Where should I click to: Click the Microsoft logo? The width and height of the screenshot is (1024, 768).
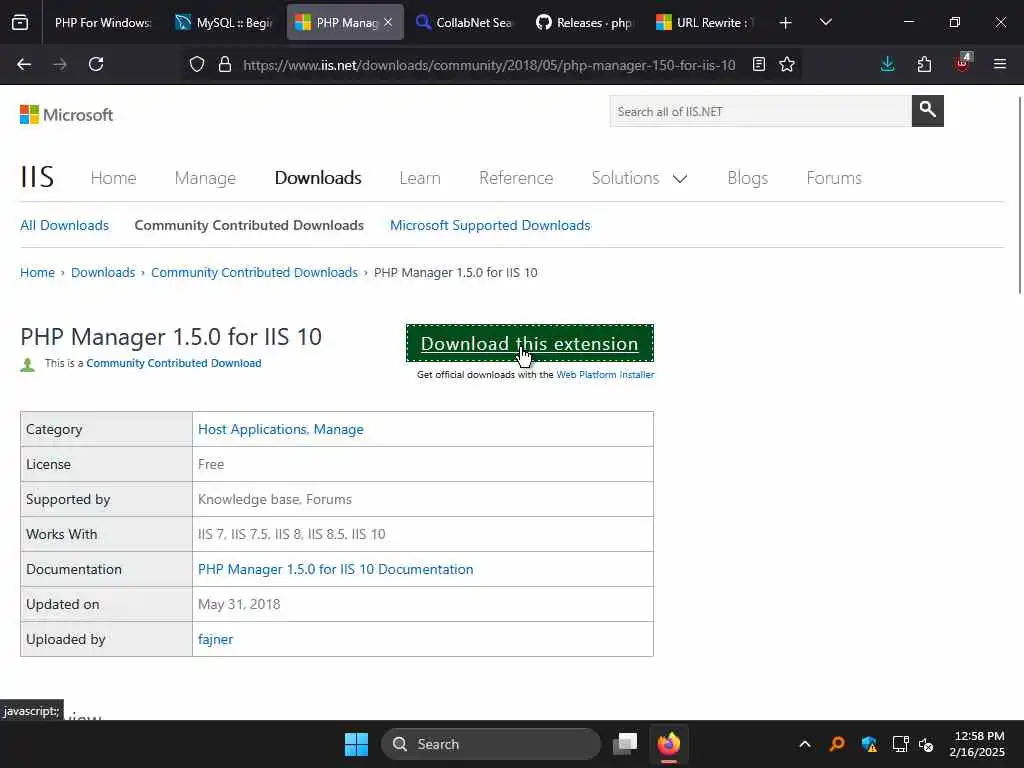[67, 115]
